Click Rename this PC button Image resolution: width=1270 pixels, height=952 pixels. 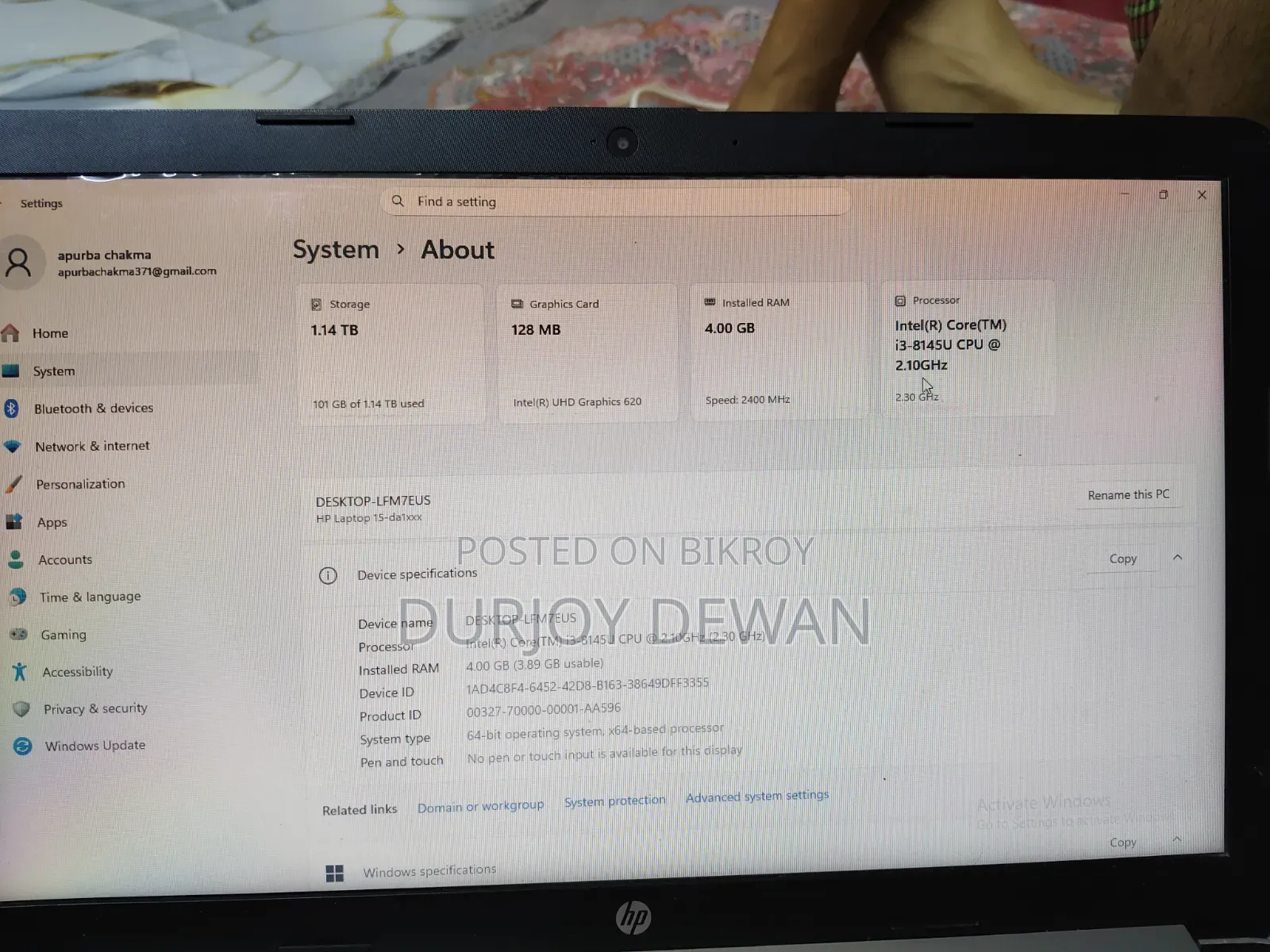click(x=1128, y=494)
